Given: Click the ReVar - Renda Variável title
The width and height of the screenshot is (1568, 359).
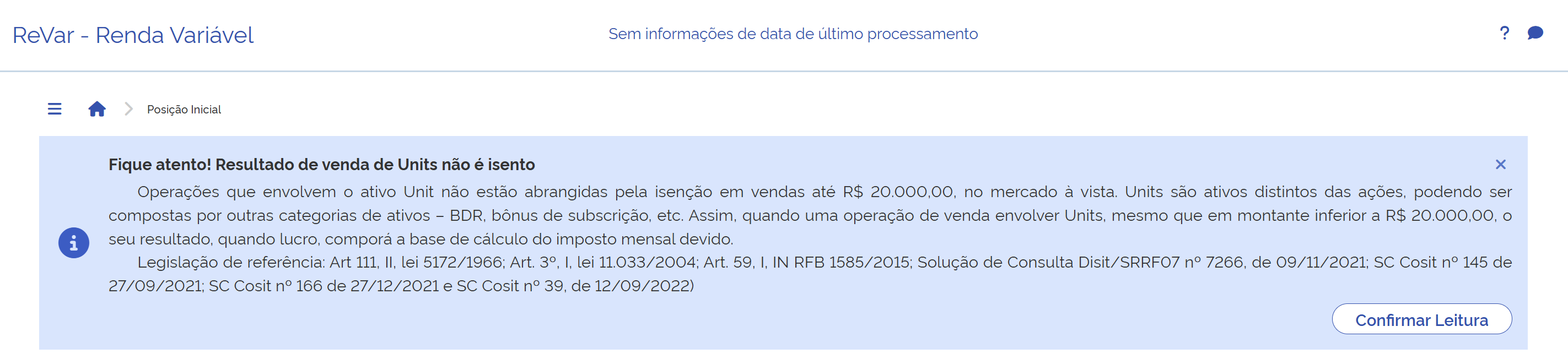Looking at the screenshot, I should pyautogui.click(x=133, y=35).
